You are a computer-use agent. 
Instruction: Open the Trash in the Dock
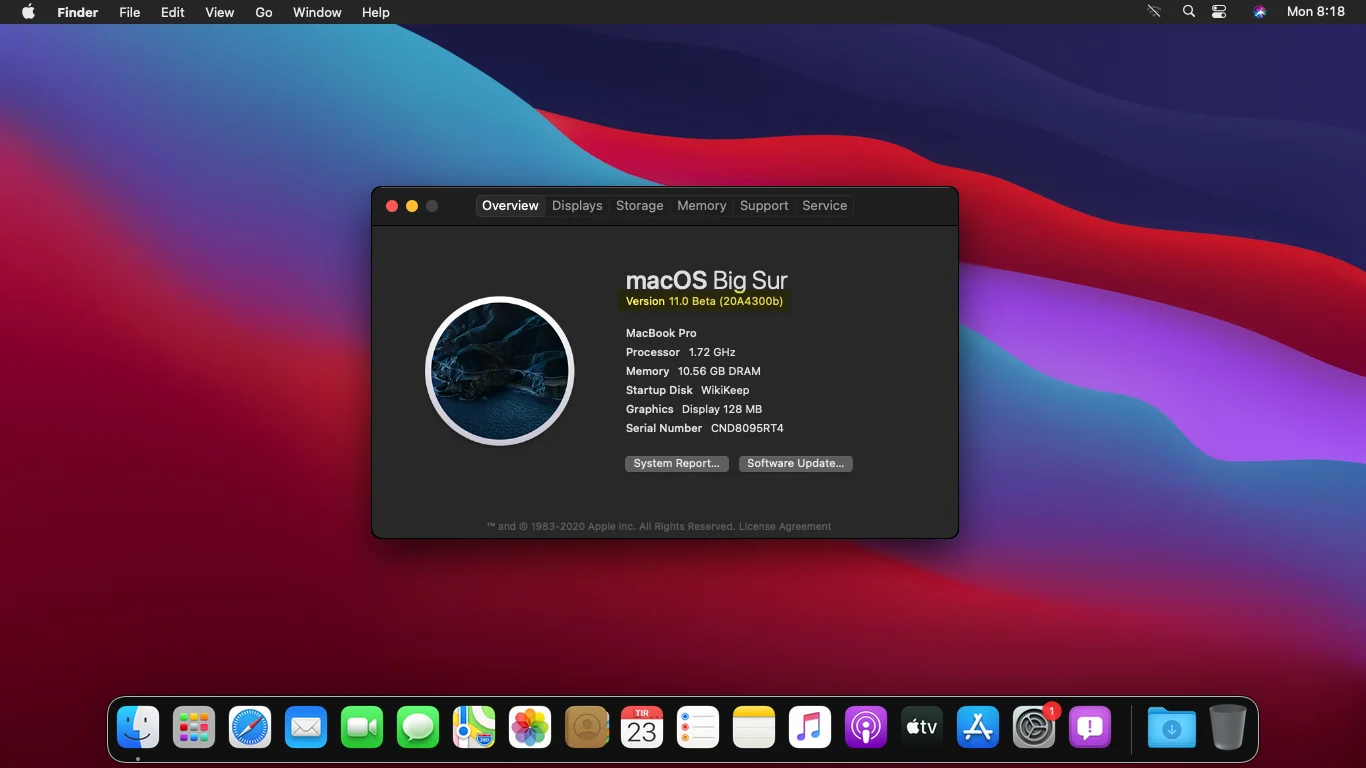(x=1228, y=727)
